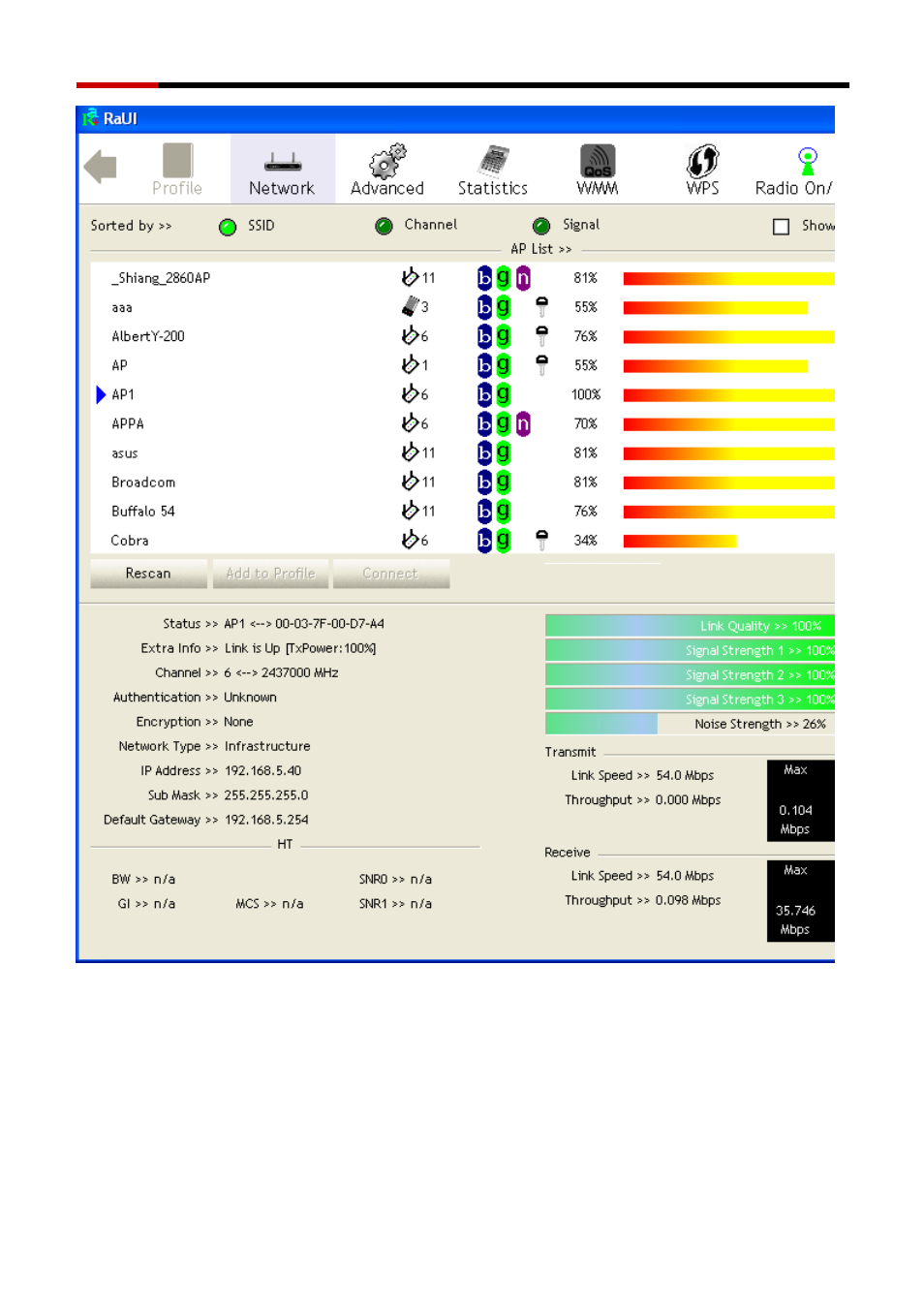
Task: Sort AP list by Signal
Action: (541, 226)
